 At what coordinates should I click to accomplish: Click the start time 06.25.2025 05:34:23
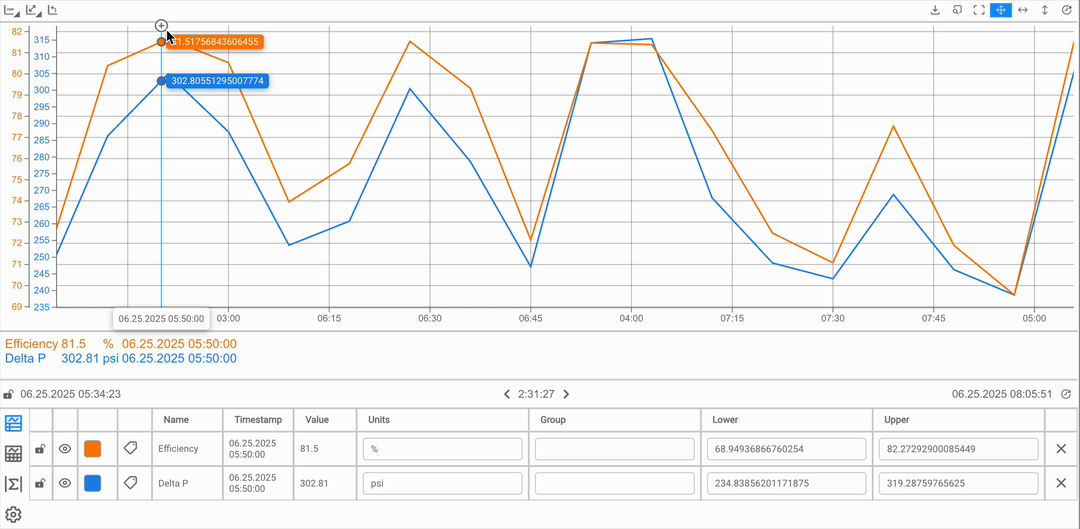[71, 395]
